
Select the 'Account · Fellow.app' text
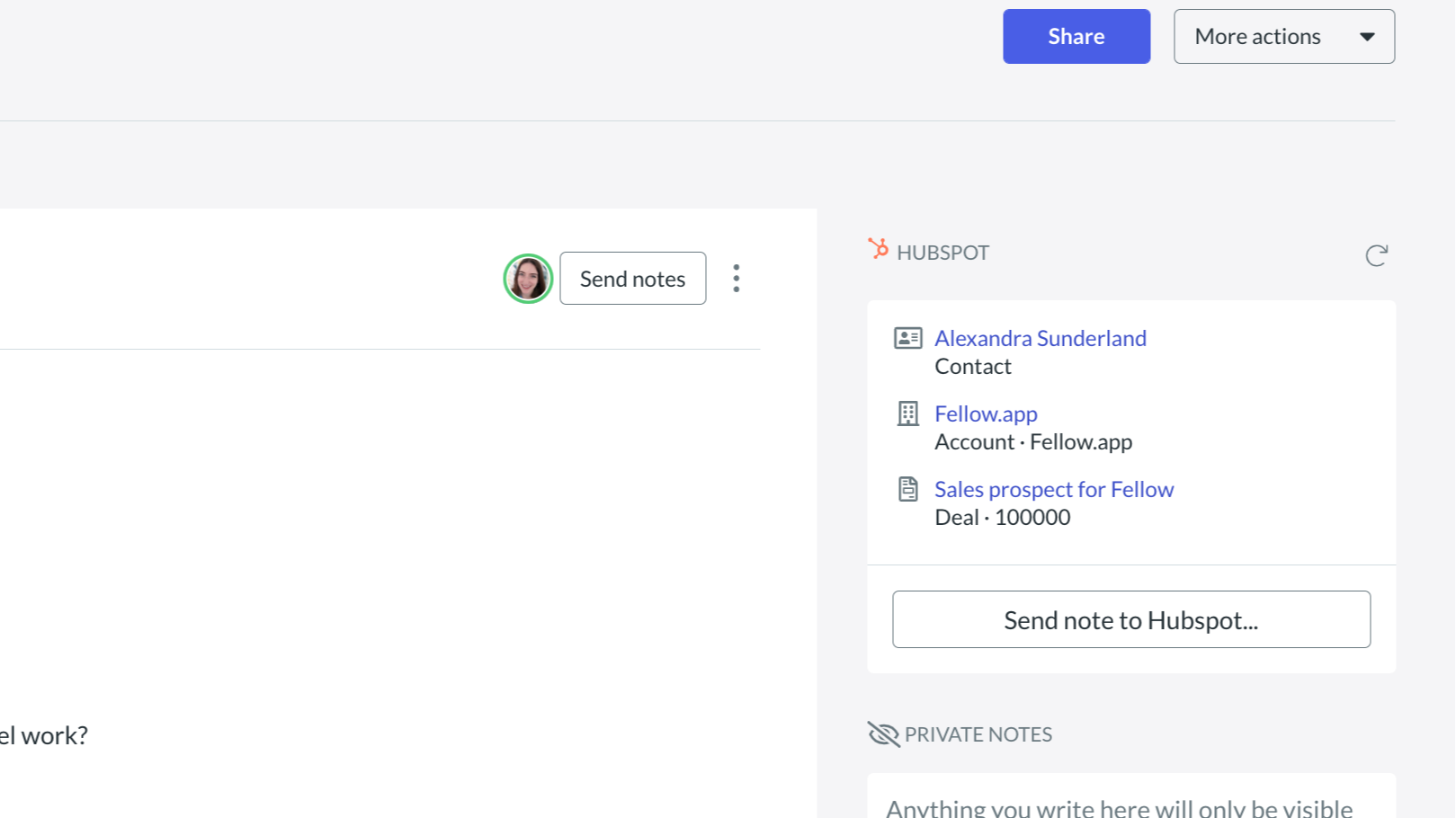(1033, 441)
